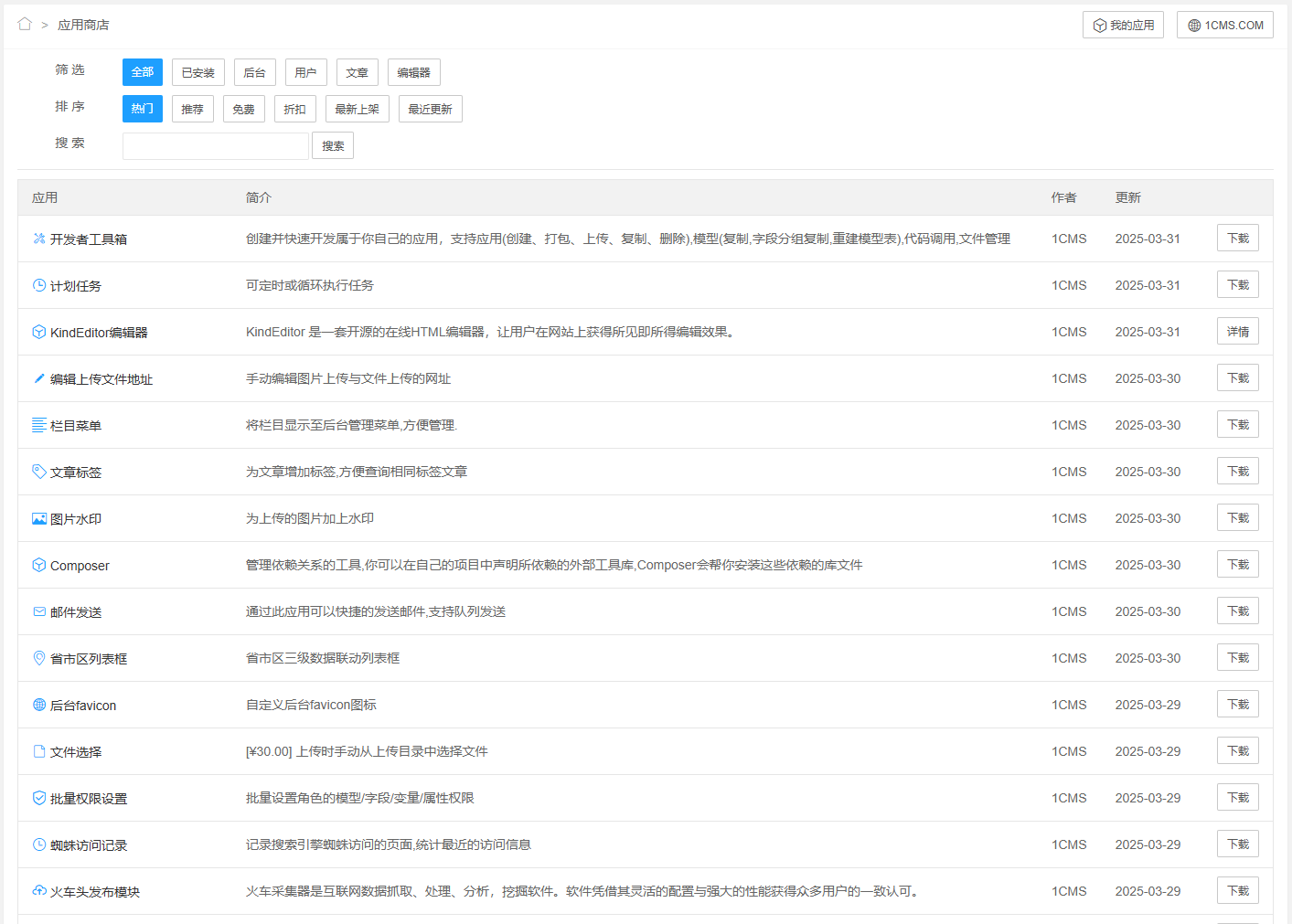Filter apps by 编辑器 category
This screenshot has width=1292, height=924.
414,72
